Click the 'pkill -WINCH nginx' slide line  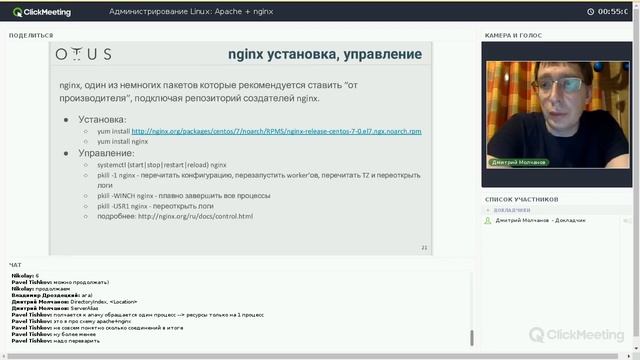click(x=184, y=196)
